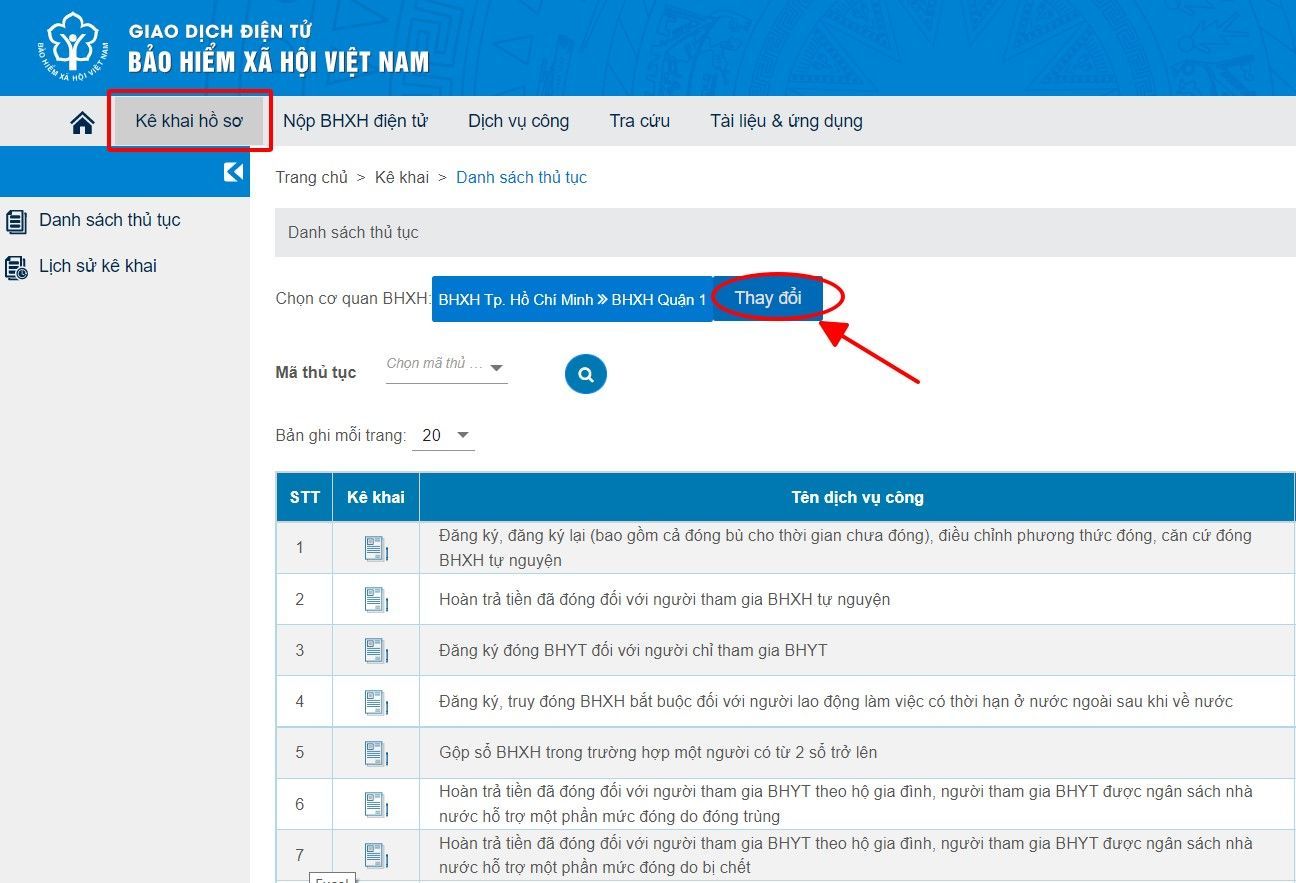The height and width of the screenshot is (883, 1296).
Task: Click Trang chủ breadcrumb link
Action: click(312, 177)
